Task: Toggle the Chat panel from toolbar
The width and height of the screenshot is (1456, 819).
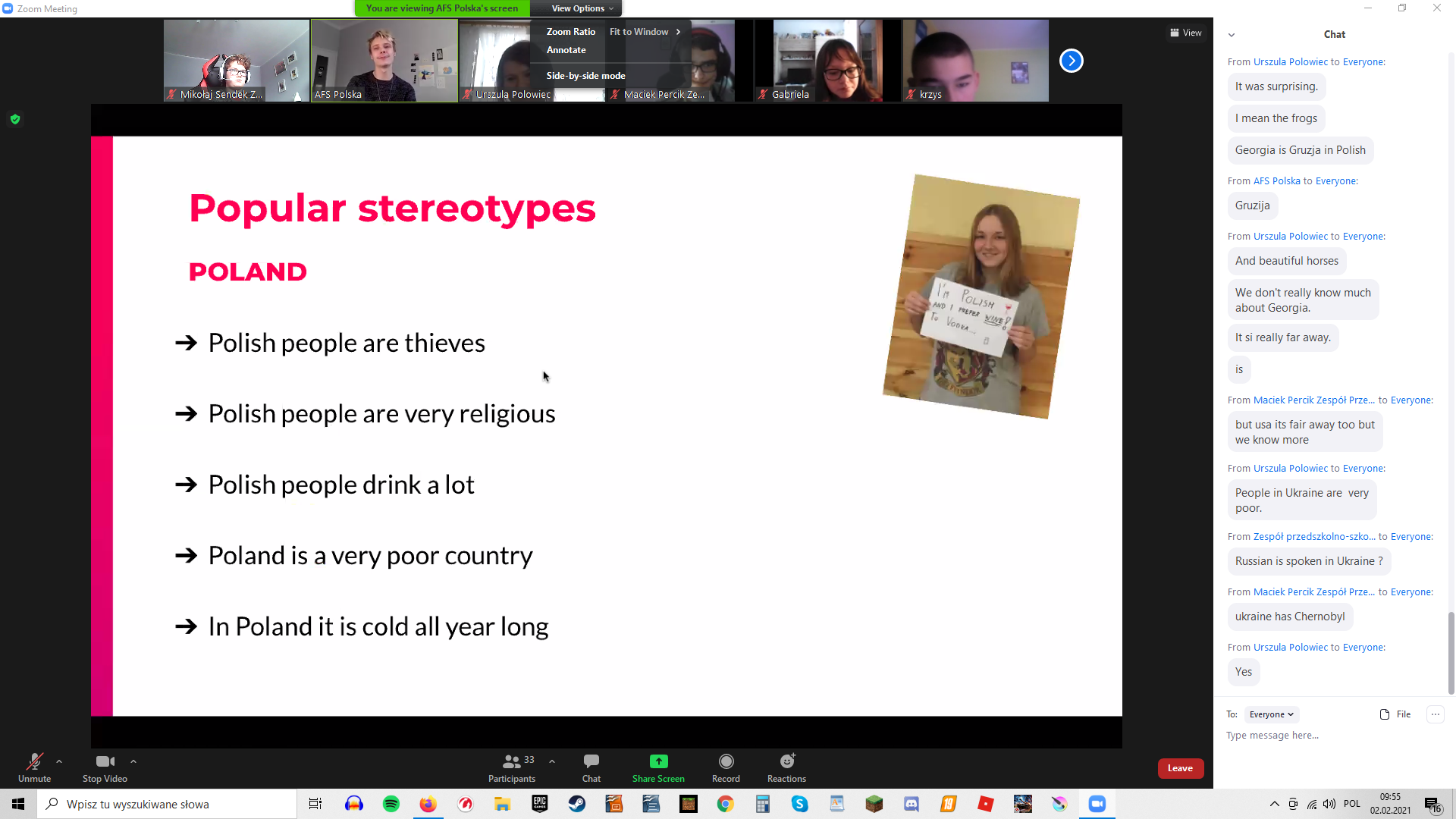Action: 591,767
